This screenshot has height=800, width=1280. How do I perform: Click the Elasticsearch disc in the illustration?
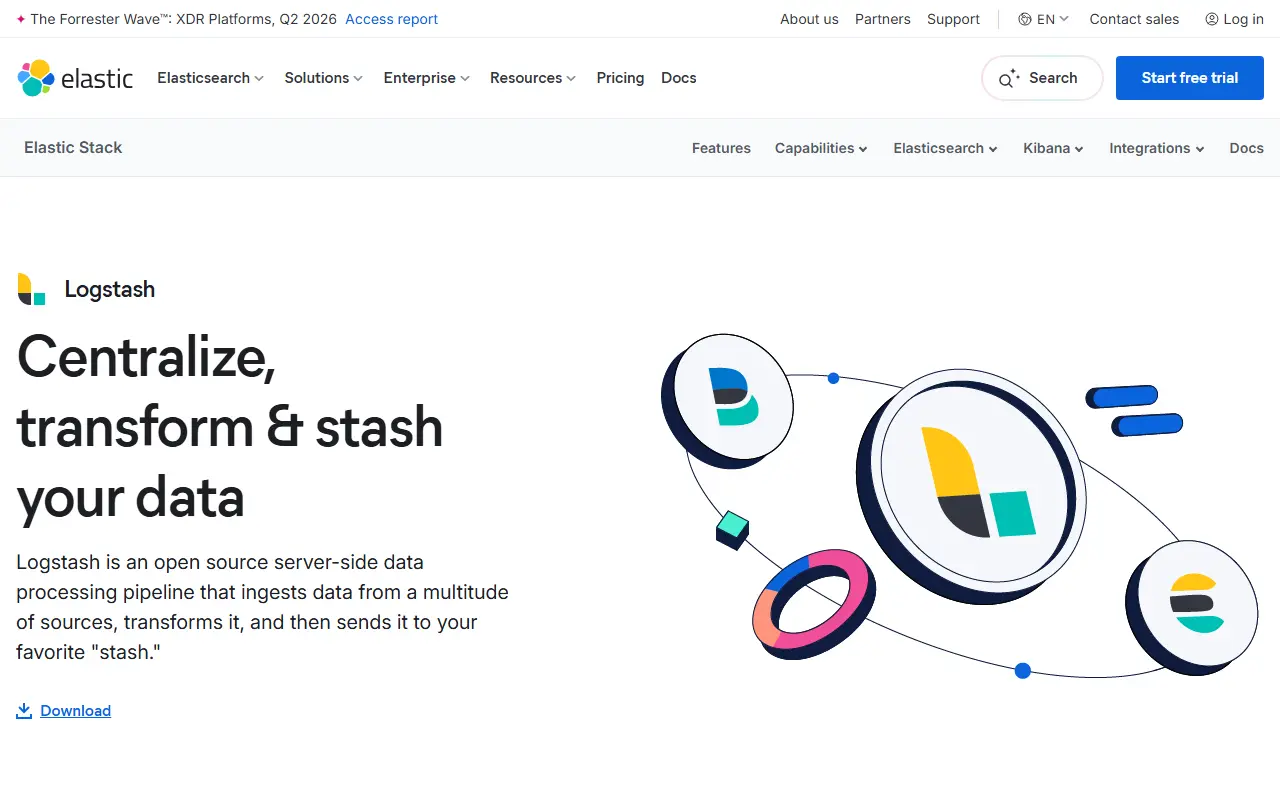coord(1192,606)
